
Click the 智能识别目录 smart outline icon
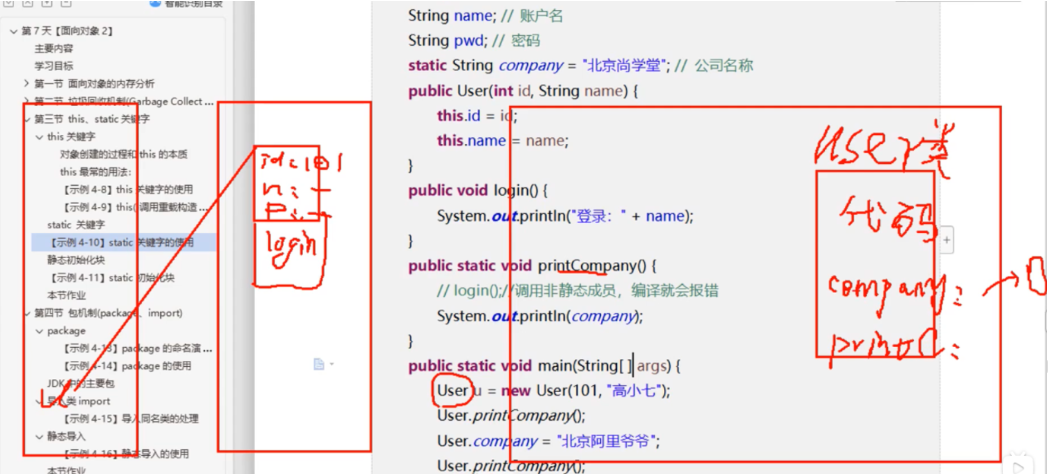click(x=155, y=4)
